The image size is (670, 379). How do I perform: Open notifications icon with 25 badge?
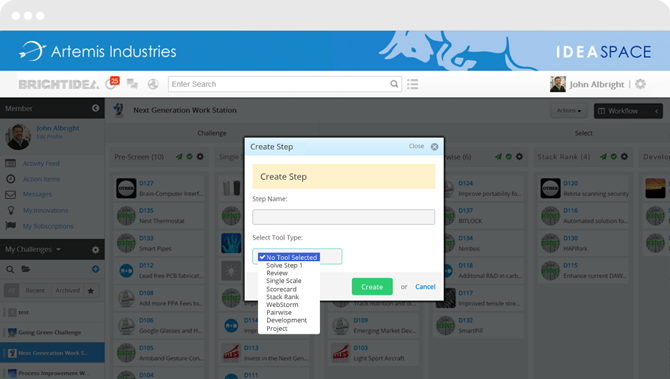pyautogui.click(x=112, y=83)
